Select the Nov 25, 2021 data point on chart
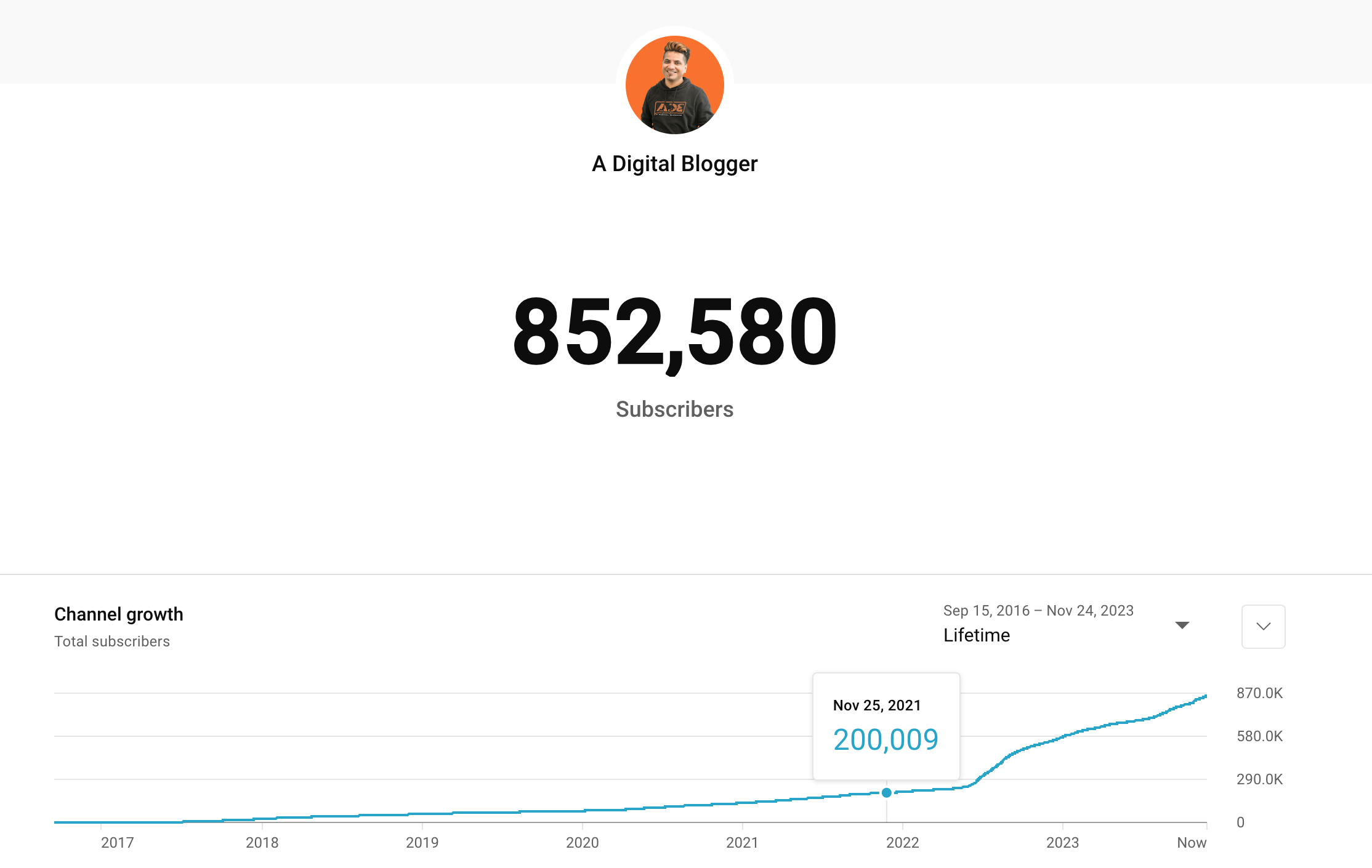This screenshot has width=1372, height=868. (x=887, y=793)
